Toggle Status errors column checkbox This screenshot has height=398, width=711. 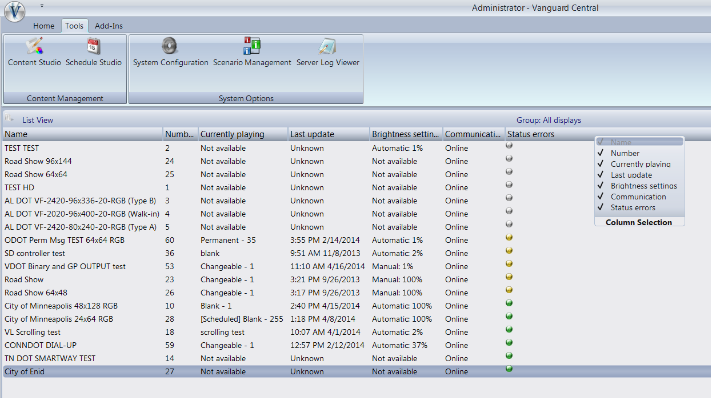(x=601, y=207)
